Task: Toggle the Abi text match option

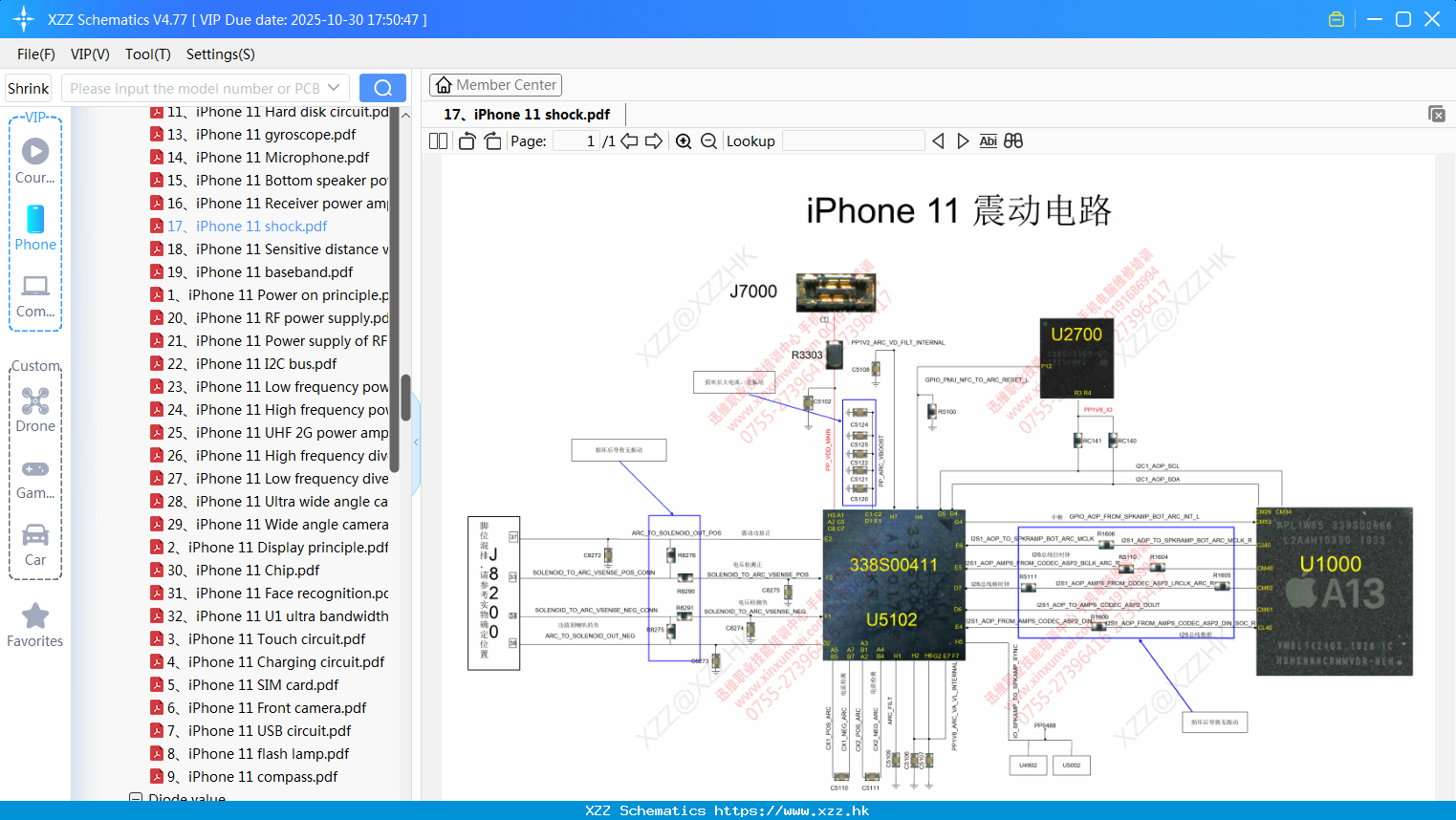Action: [989, 140]
